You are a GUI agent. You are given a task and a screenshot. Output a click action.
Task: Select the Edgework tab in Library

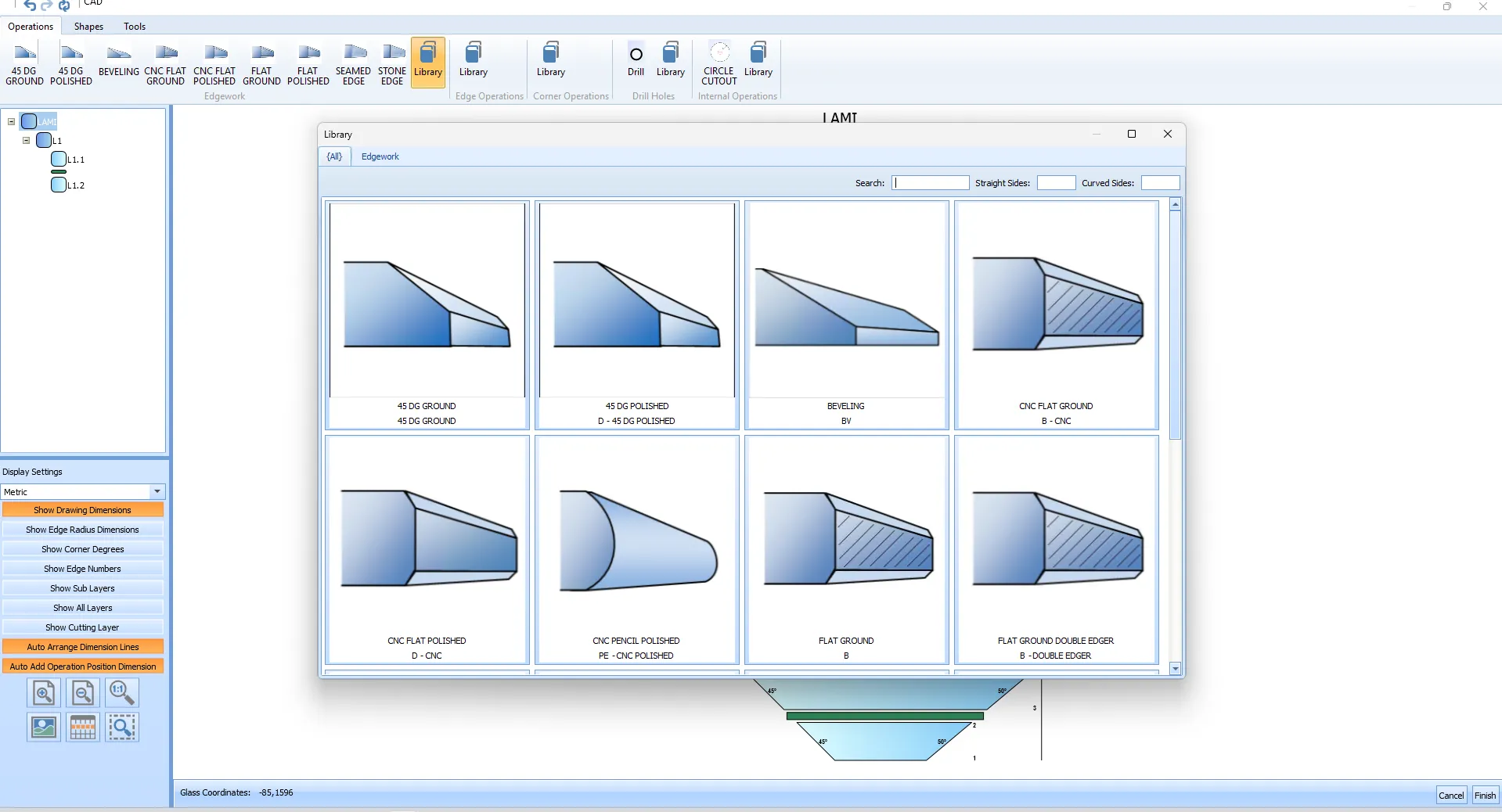pos(380,156)
